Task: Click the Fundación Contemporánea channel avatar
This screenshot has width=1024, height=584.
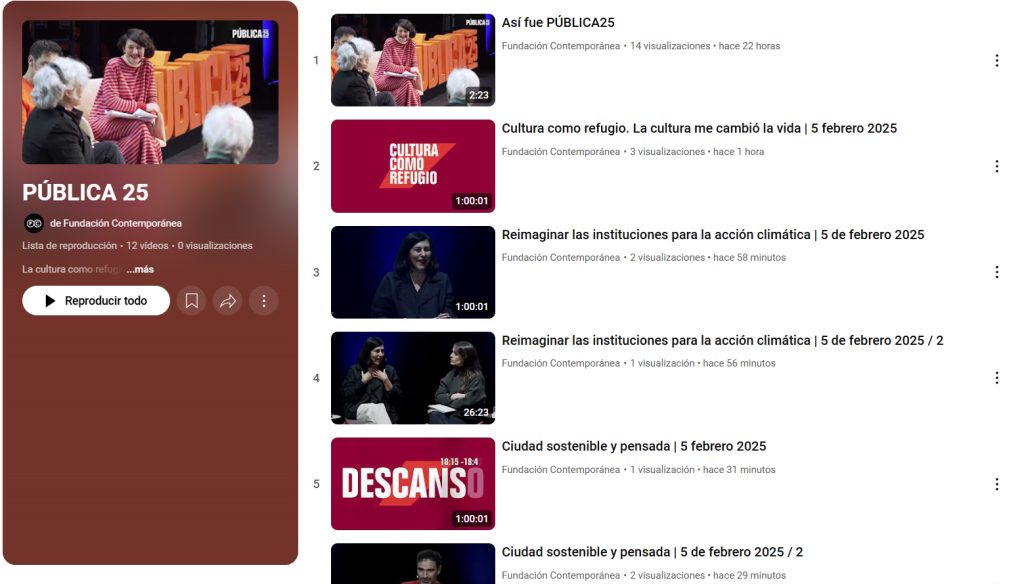Action: tap(32, 223)
